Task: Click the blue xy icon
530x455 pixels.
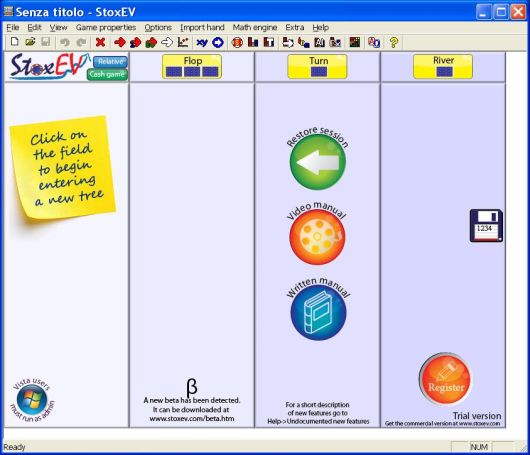Action: pos(202,42)
